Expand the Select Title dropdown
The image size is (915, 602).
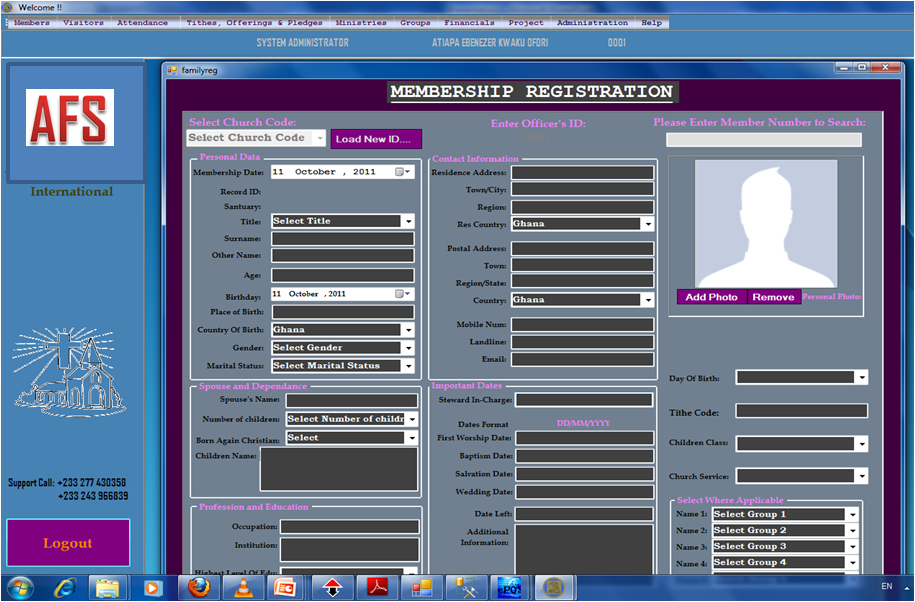408,221
